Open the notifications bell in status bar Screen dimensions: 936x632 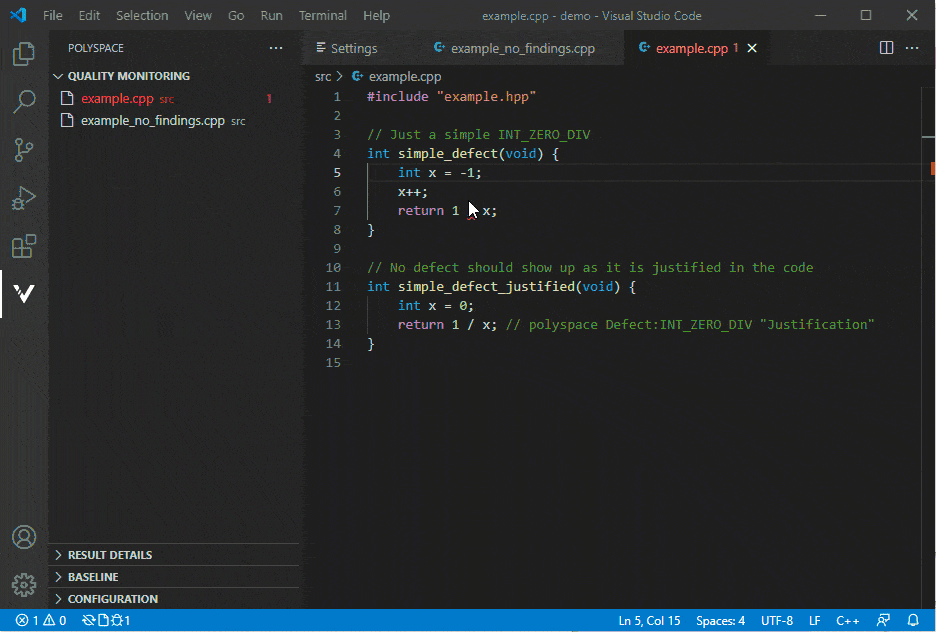[x=913, y=621]
